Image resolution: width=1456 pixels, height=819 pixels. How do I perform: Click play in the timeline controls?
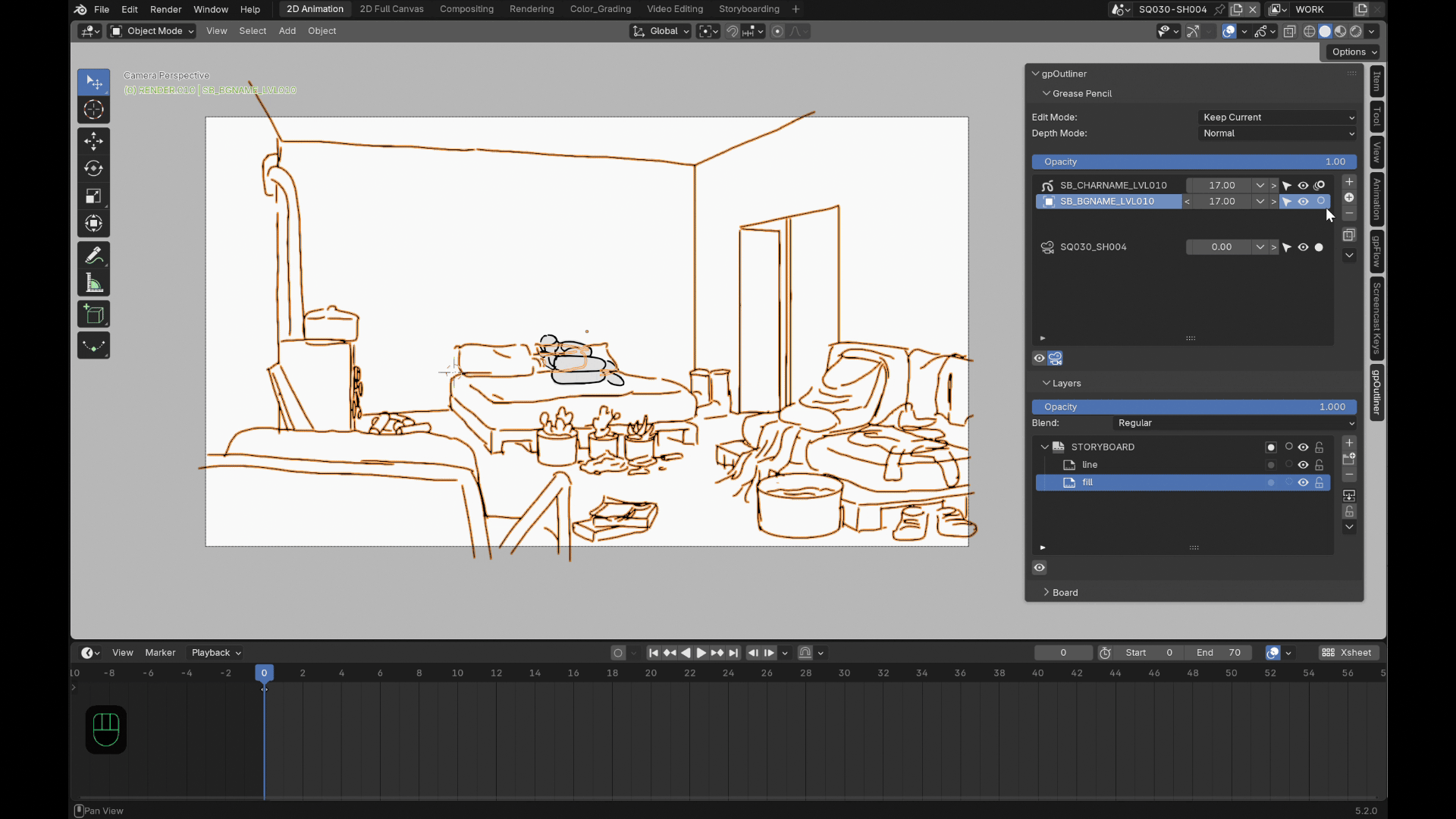click(x=701, y=653)
